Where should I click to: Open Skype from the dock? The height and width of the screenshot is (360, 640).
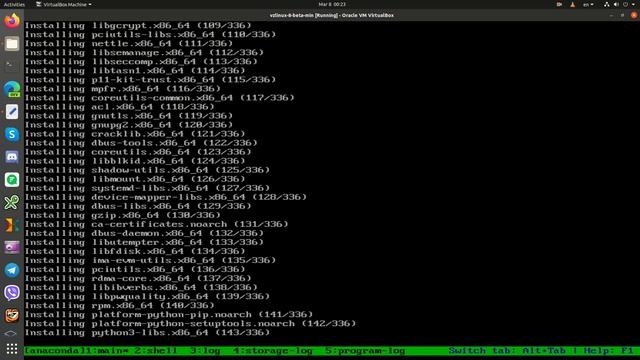coord(12,134)
